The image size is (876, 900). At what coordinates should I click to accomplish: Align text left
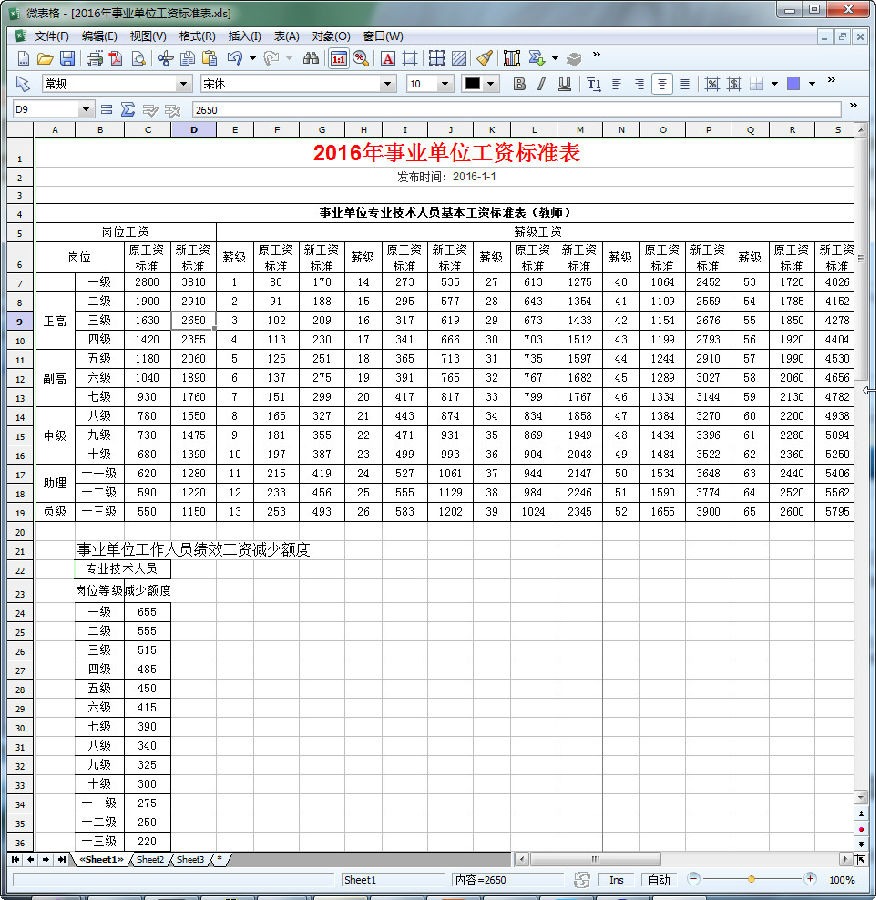[x=616, y=84]
